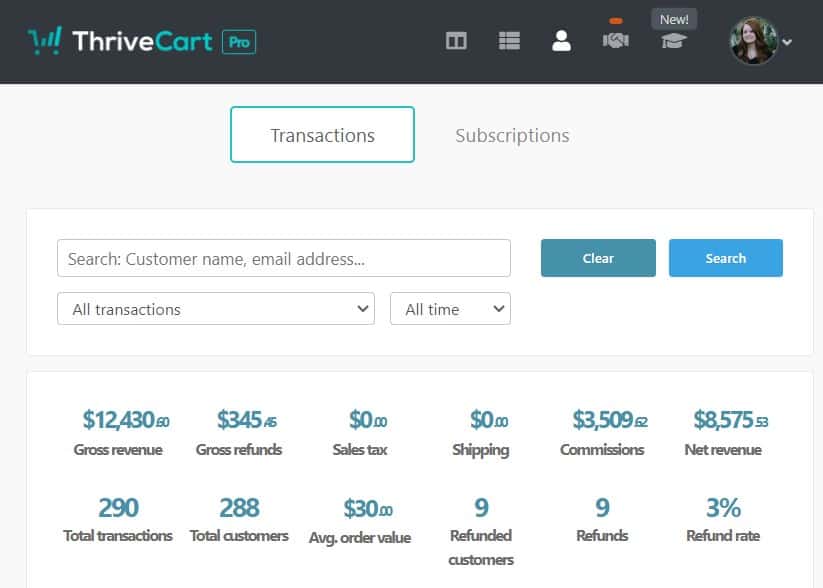Click the 288 Total customers value
Image resolution: width=823 pixels, height=588 pixels.
point(239,508)
